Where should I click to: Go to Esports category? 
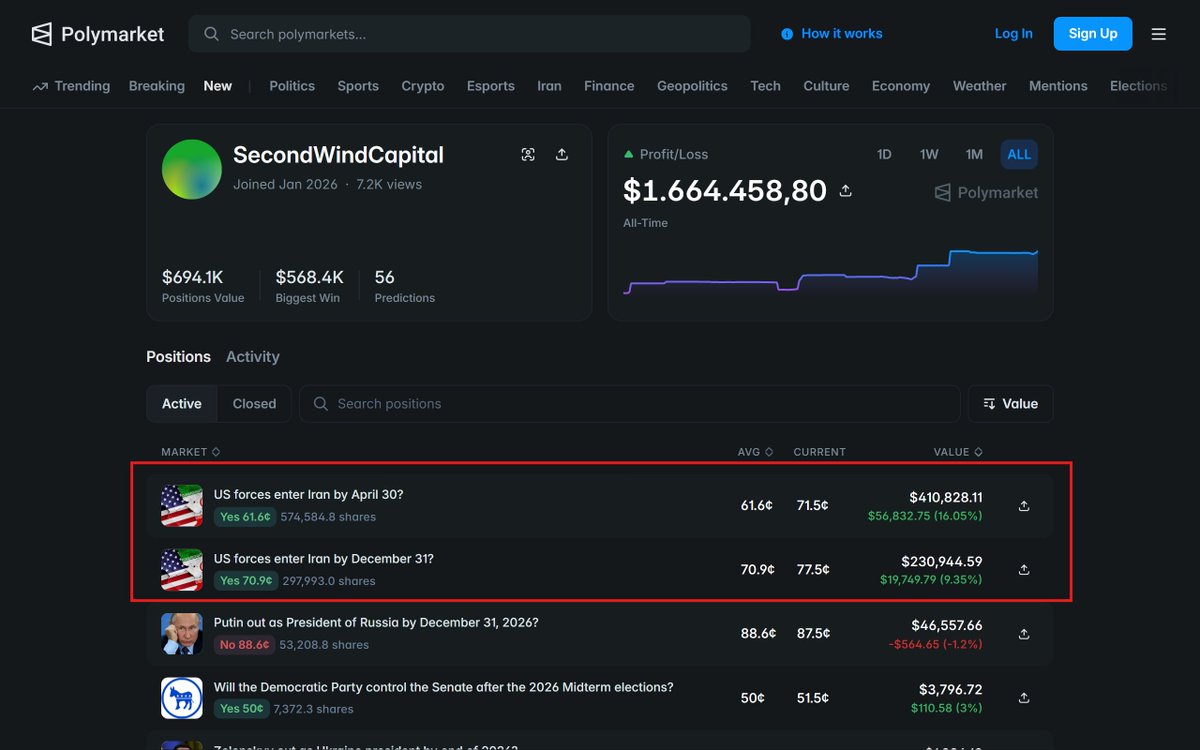(491, 86)
